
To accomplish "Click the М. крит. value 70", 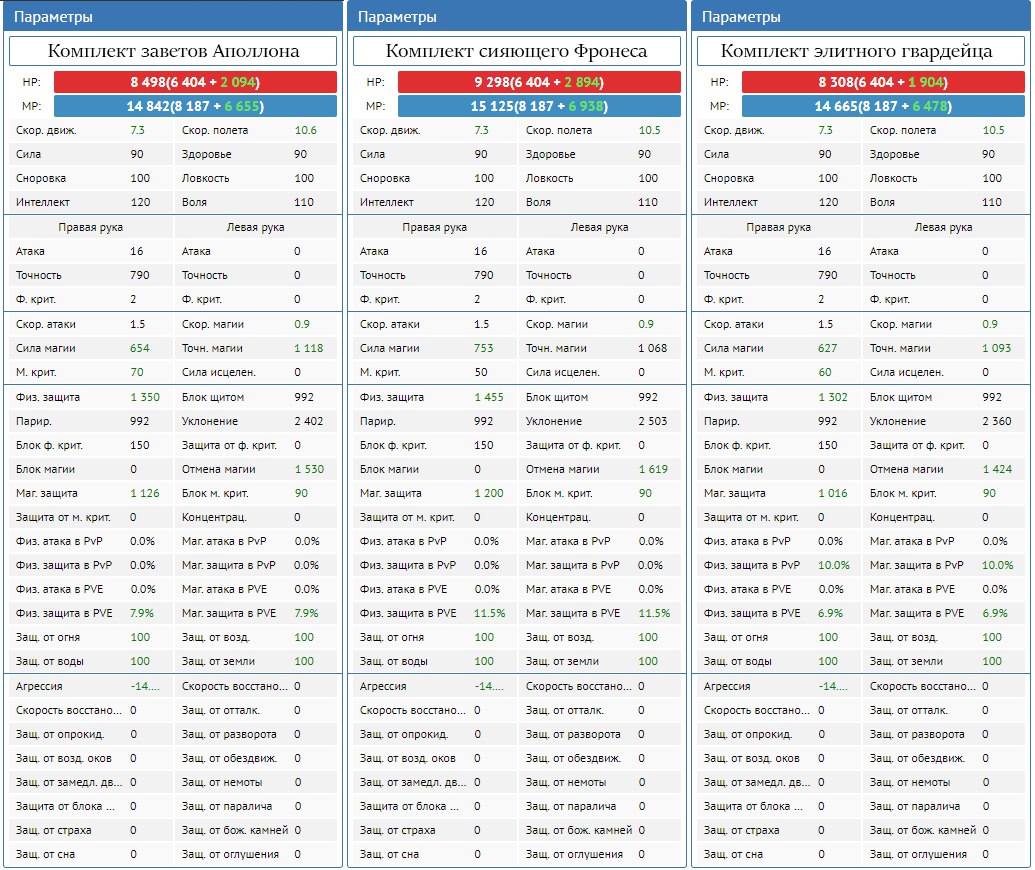I will click(x=138, y=372).
